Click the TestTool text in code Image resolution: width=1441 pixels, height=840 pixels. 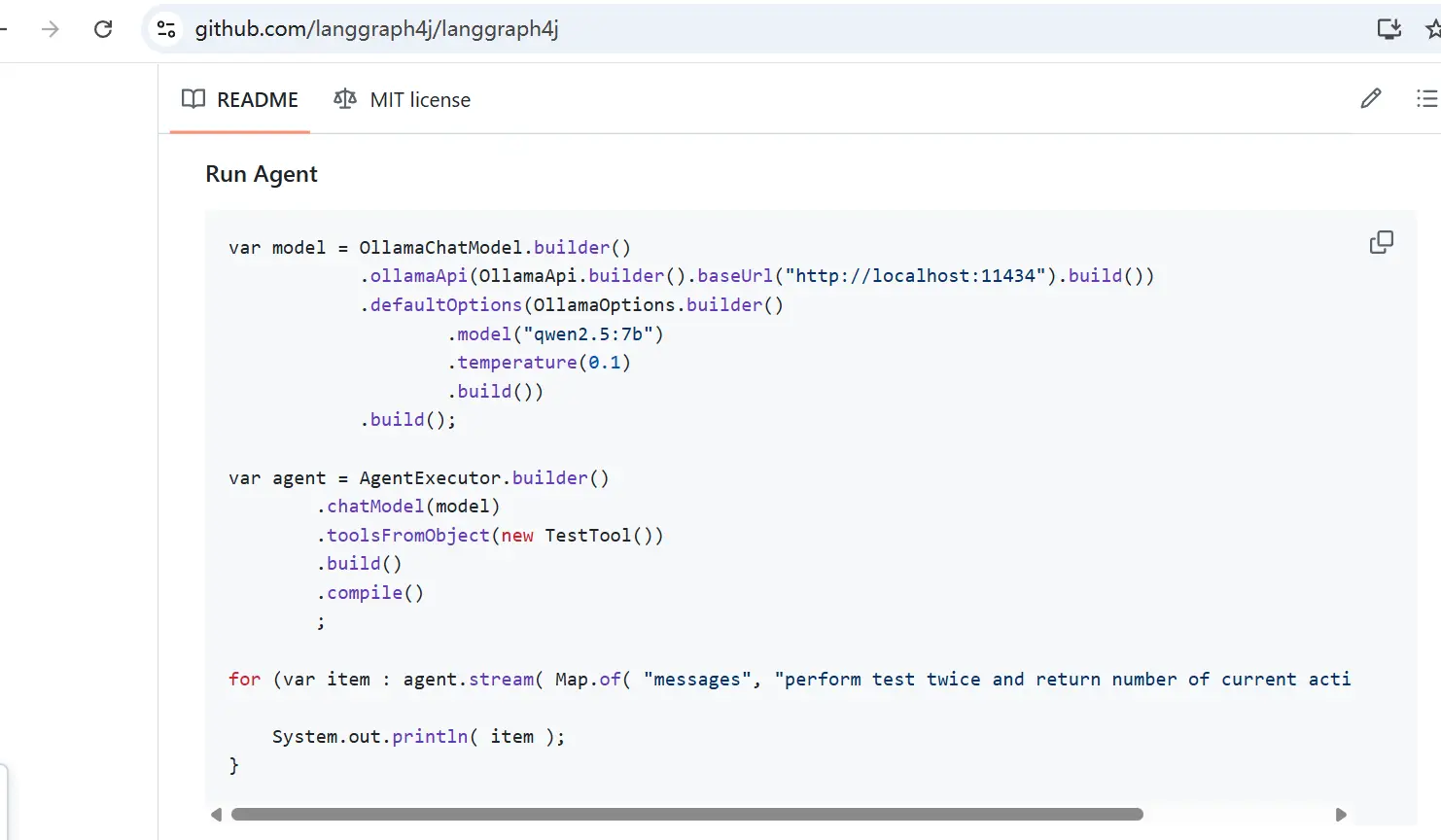tap(587, 536)
